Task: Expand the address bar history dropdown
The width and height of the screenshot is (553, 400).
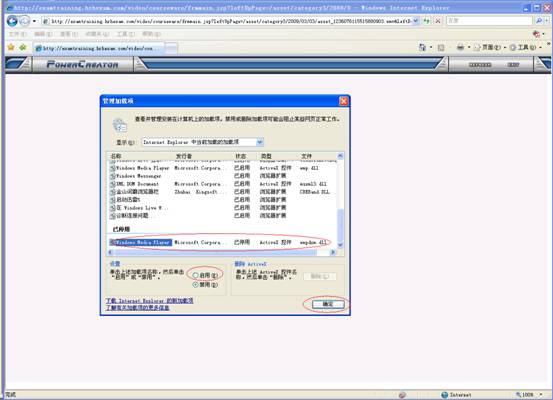Action: coord(416,21)
